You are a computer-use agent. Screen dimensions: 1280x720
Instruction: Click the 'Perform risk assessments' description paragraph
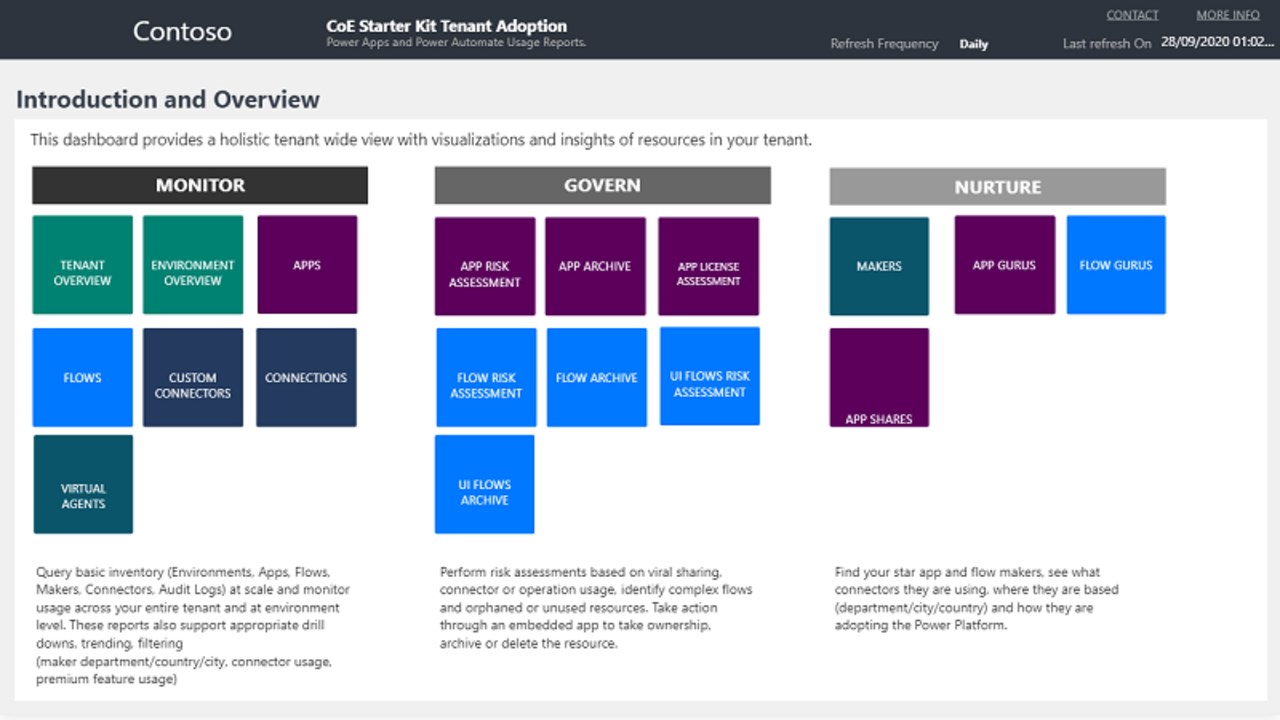tap(596, 608)
